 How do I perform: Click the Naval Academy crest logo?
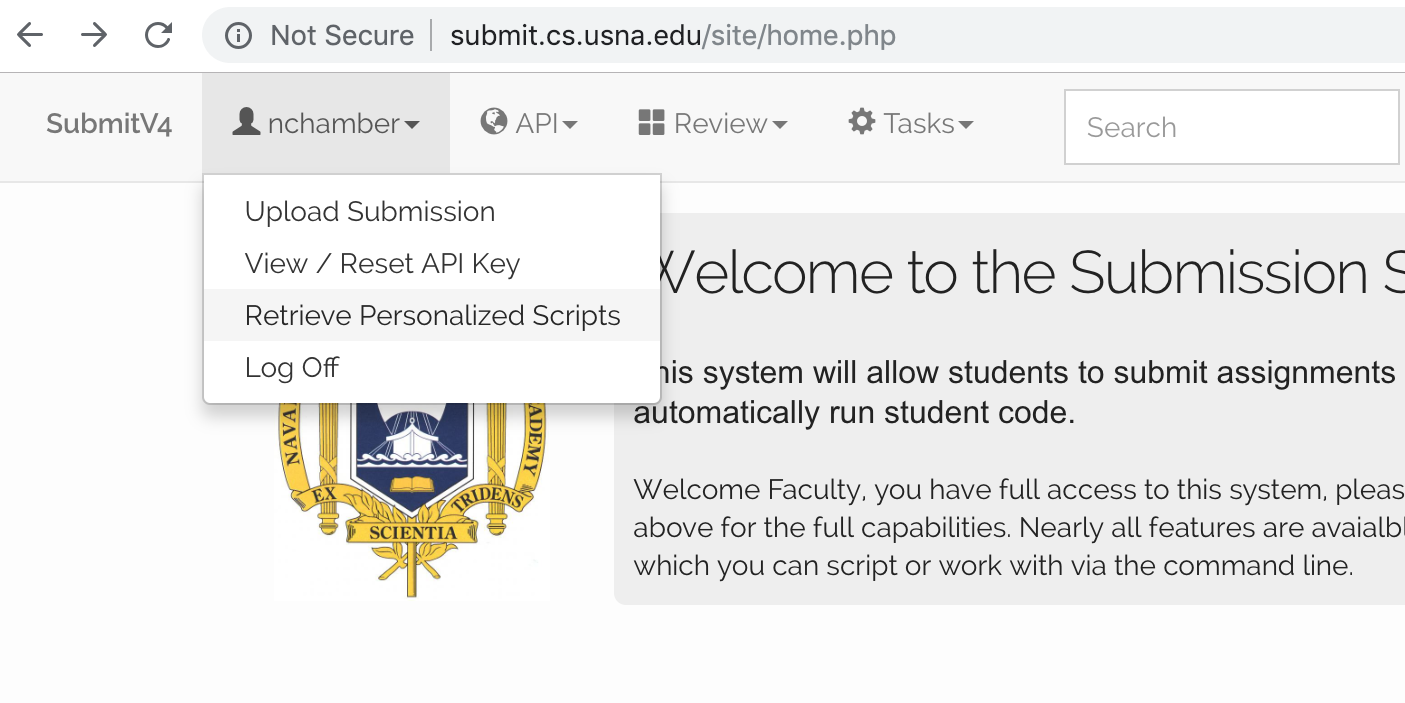click(411, 500)
